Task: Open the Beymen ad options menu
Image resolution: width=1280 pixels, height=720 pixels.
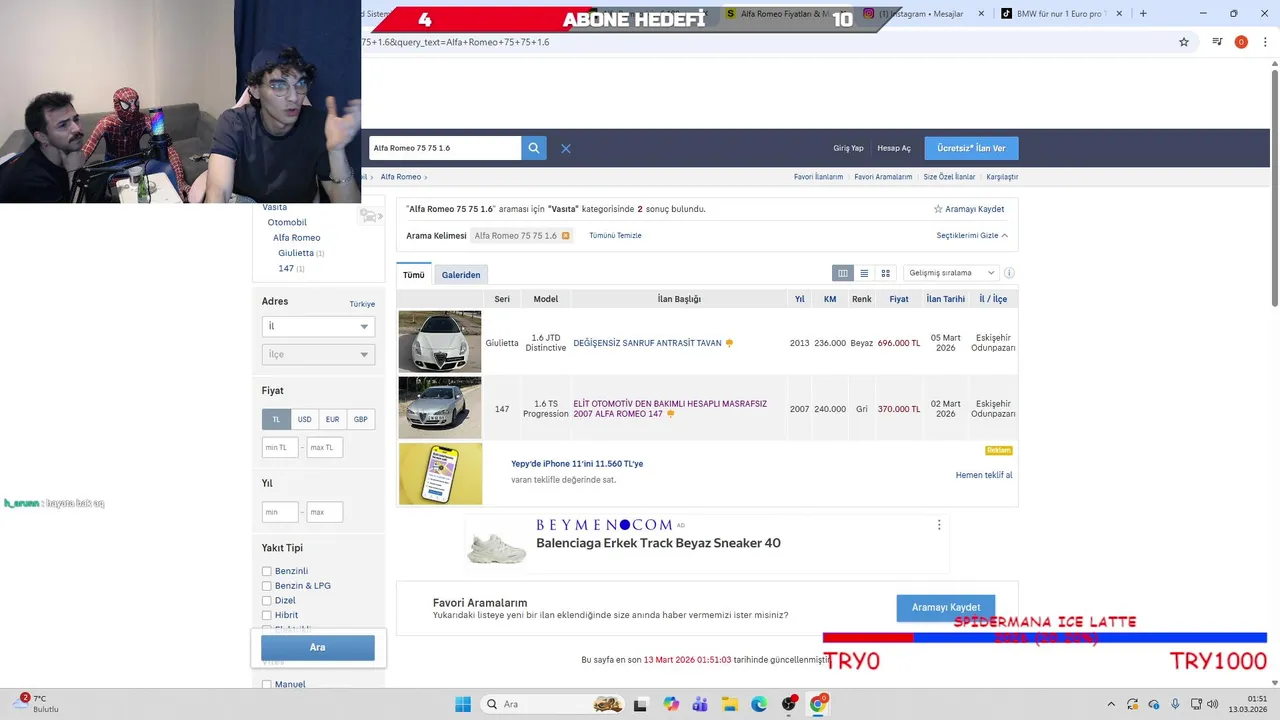Action: pos(938,525)
